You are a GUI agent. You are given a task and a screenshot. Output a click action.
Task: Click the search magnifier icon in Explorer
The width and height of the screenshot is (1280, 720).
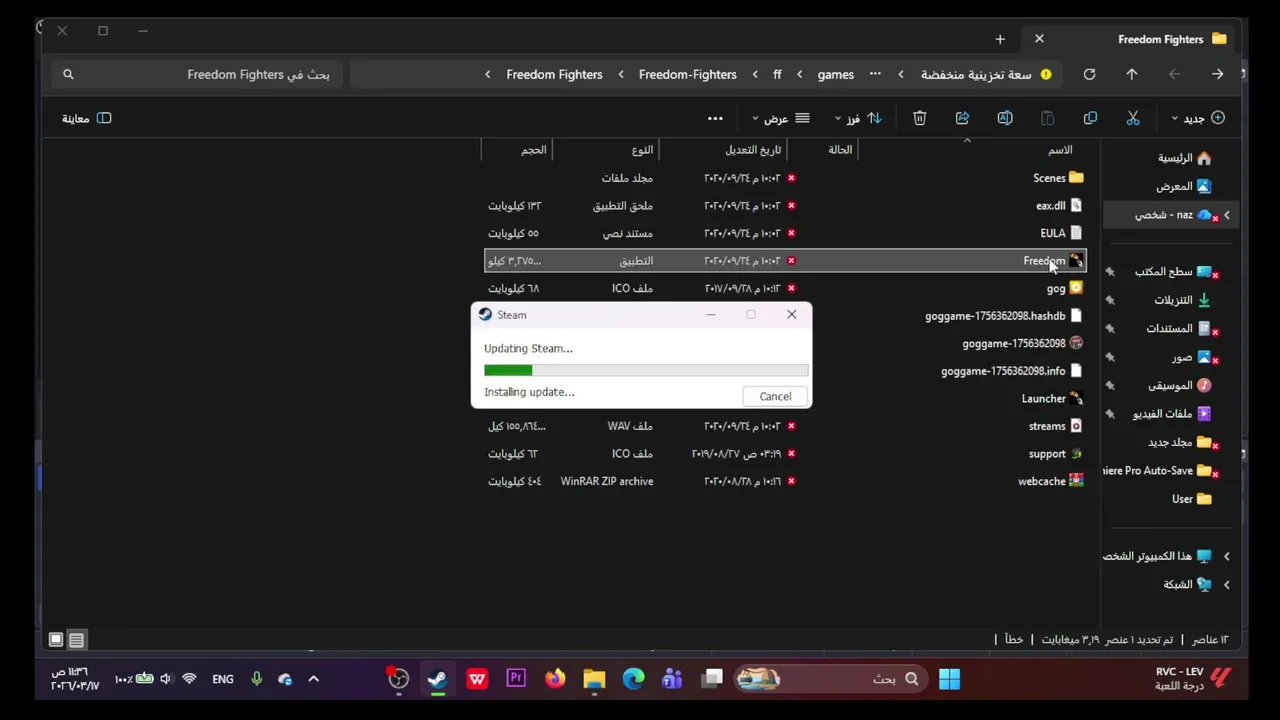click(x=68, y=74)
